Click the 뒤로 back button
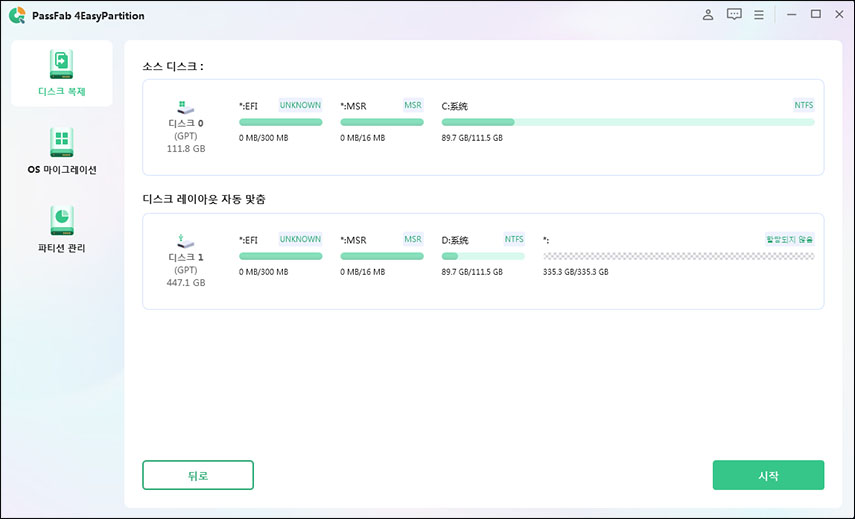 tap(198, 475)
